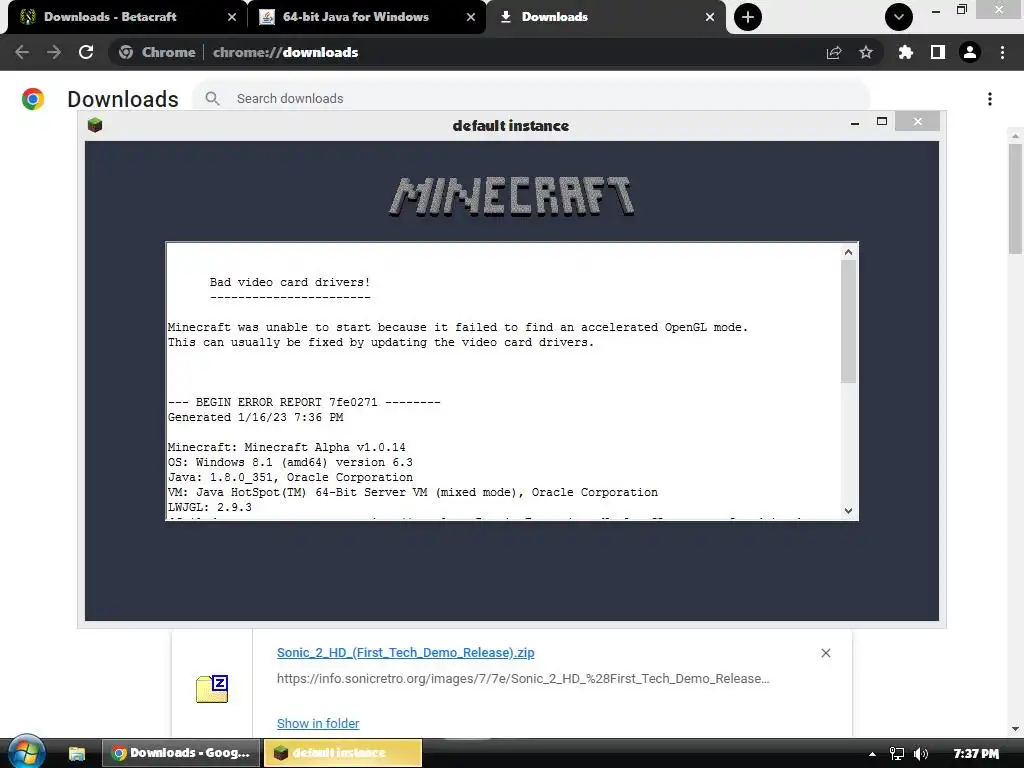Share this page icon
Viewport: 1024px width, 768px height.
[833, 52]
